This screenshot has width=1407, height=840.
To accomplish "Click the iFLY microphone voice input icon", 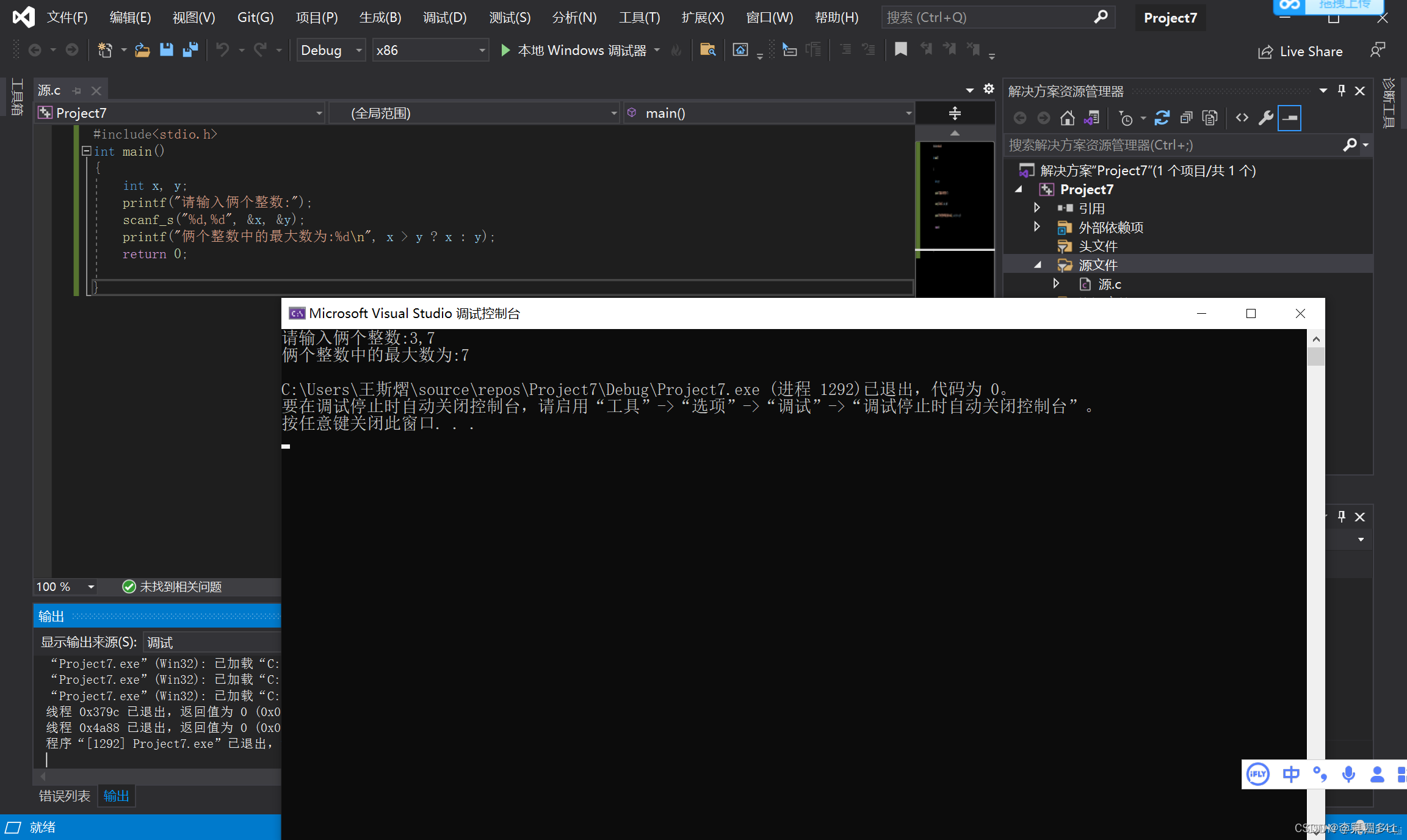I will (1348, 775).
